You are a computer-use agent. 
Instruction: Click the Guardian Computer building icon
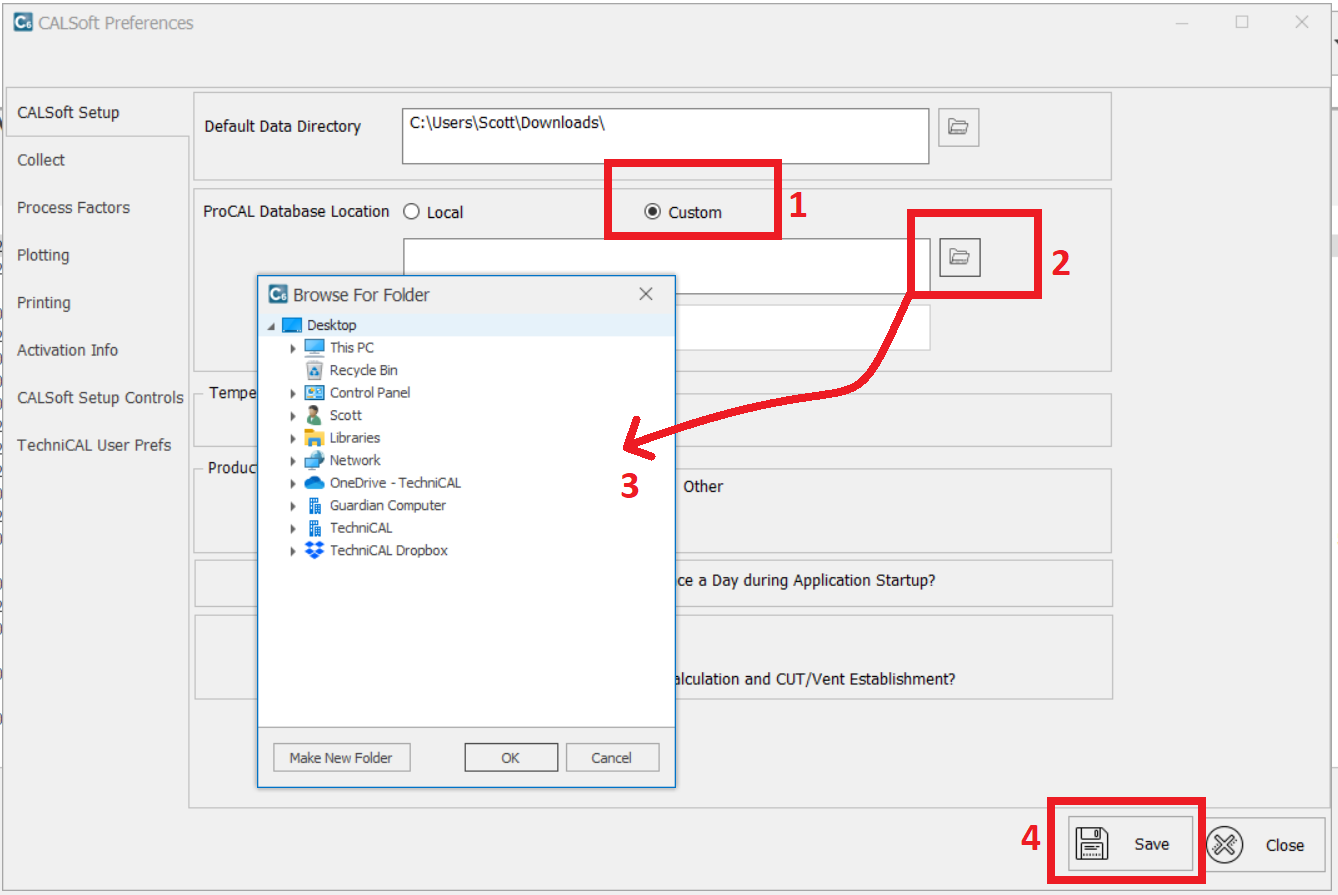pos(314,505)
